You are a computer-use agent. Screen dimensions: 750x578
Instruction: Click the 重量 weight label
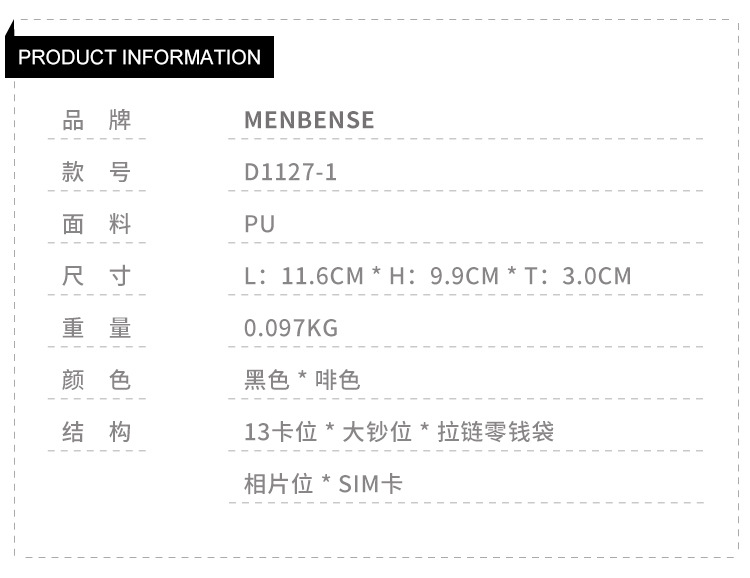[x=97, y=328]
